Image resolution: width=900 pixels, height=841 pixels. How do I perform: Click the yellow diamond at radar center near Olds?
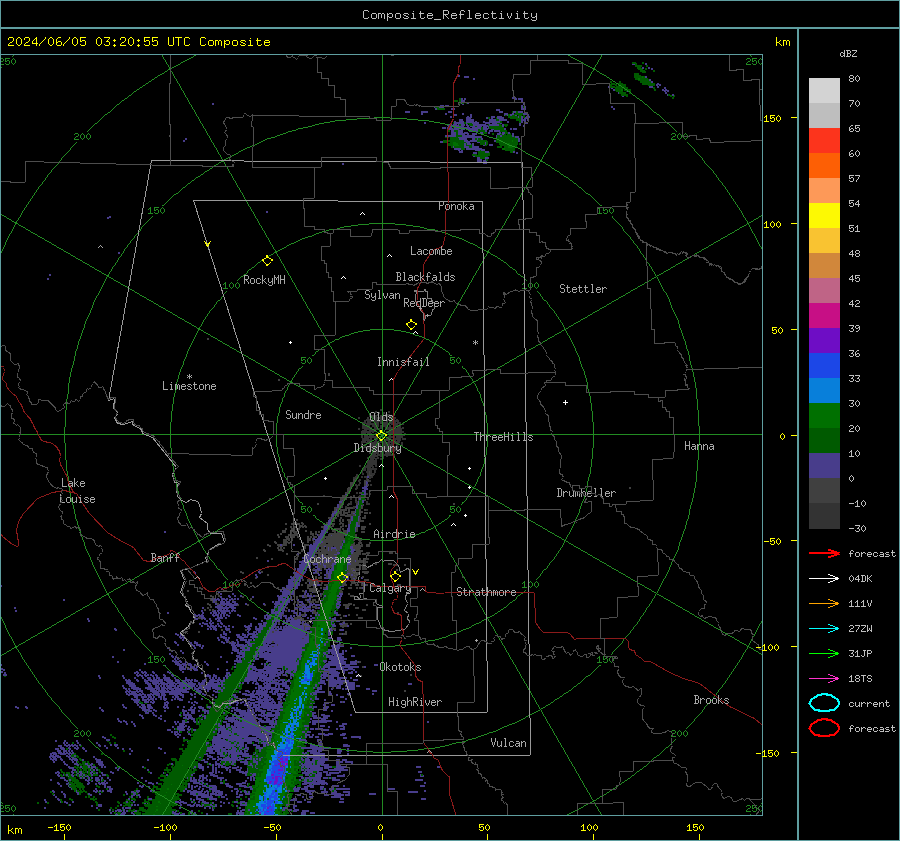click(x=381, y=436)
